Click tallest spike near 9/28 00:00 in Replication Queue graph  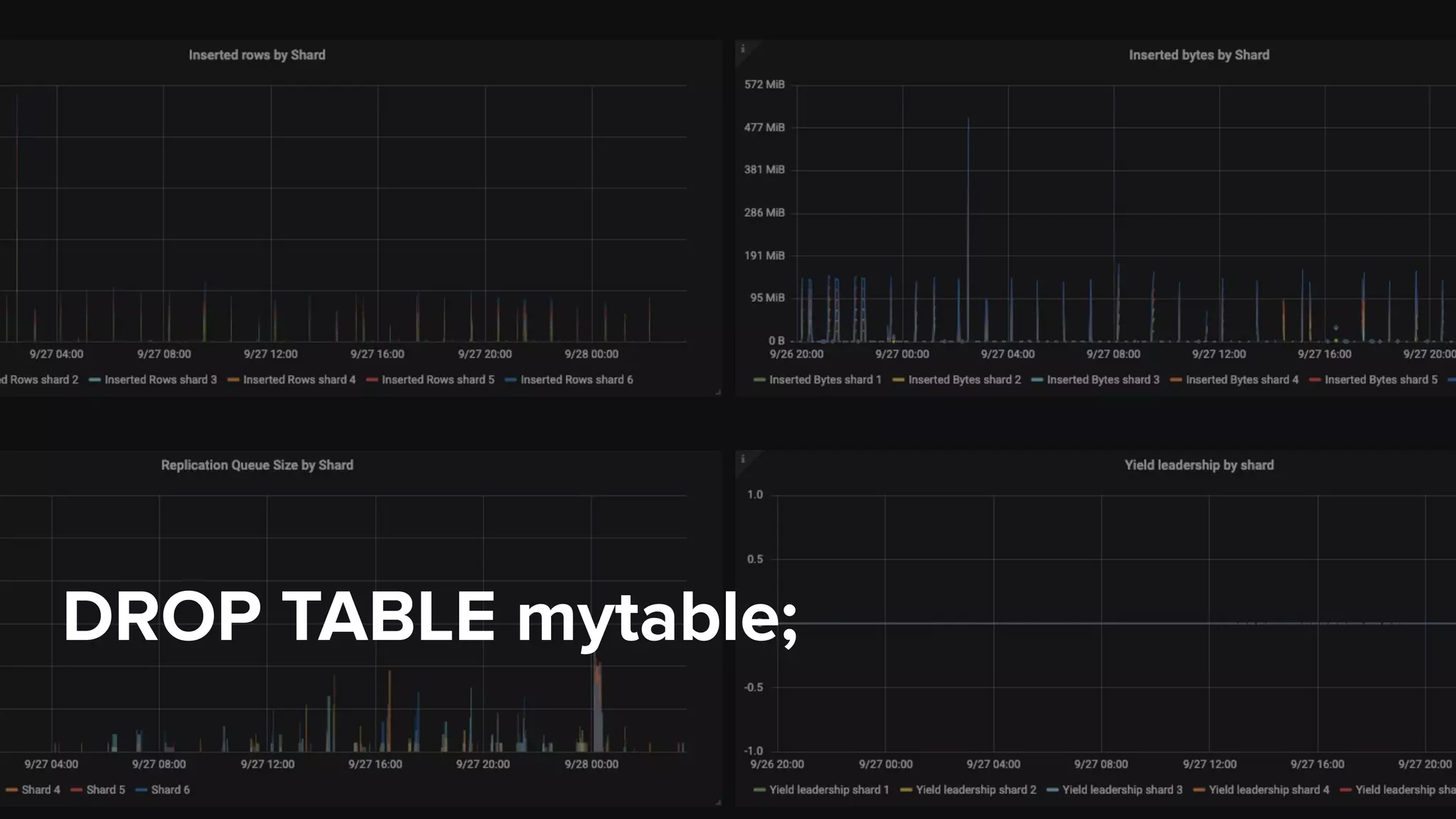pos(597,704)
